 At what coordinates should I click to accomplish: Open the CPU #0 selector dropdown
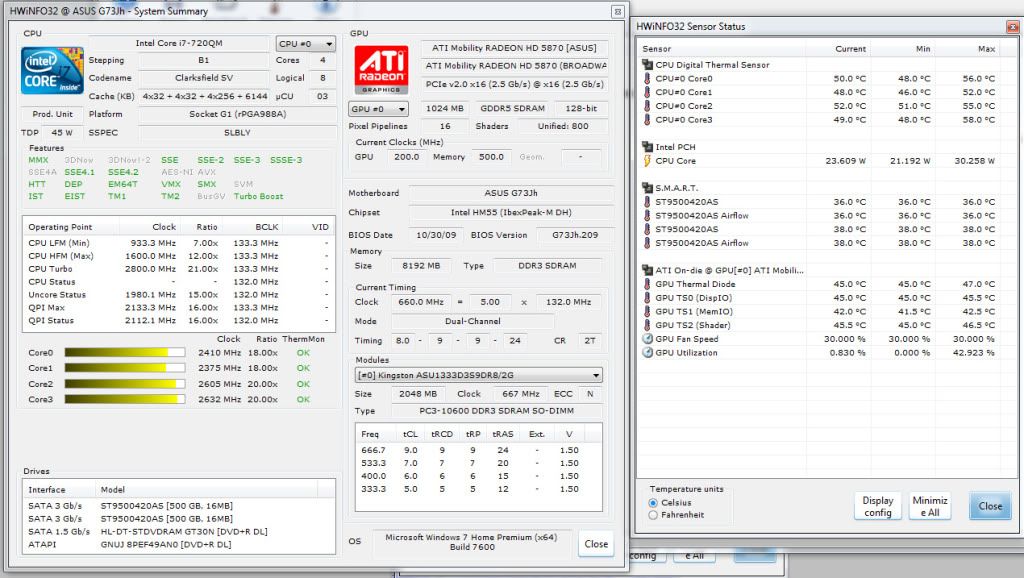306,44
